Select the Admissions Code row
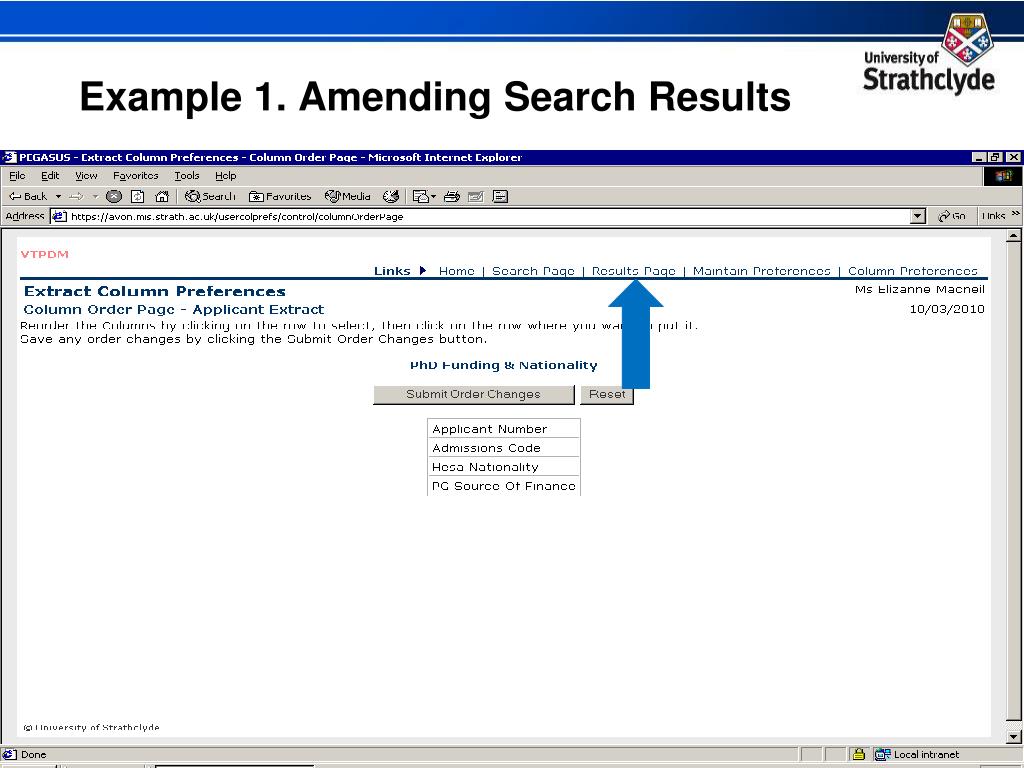Screen dimensions: 1024x768 tap(504, 448)
